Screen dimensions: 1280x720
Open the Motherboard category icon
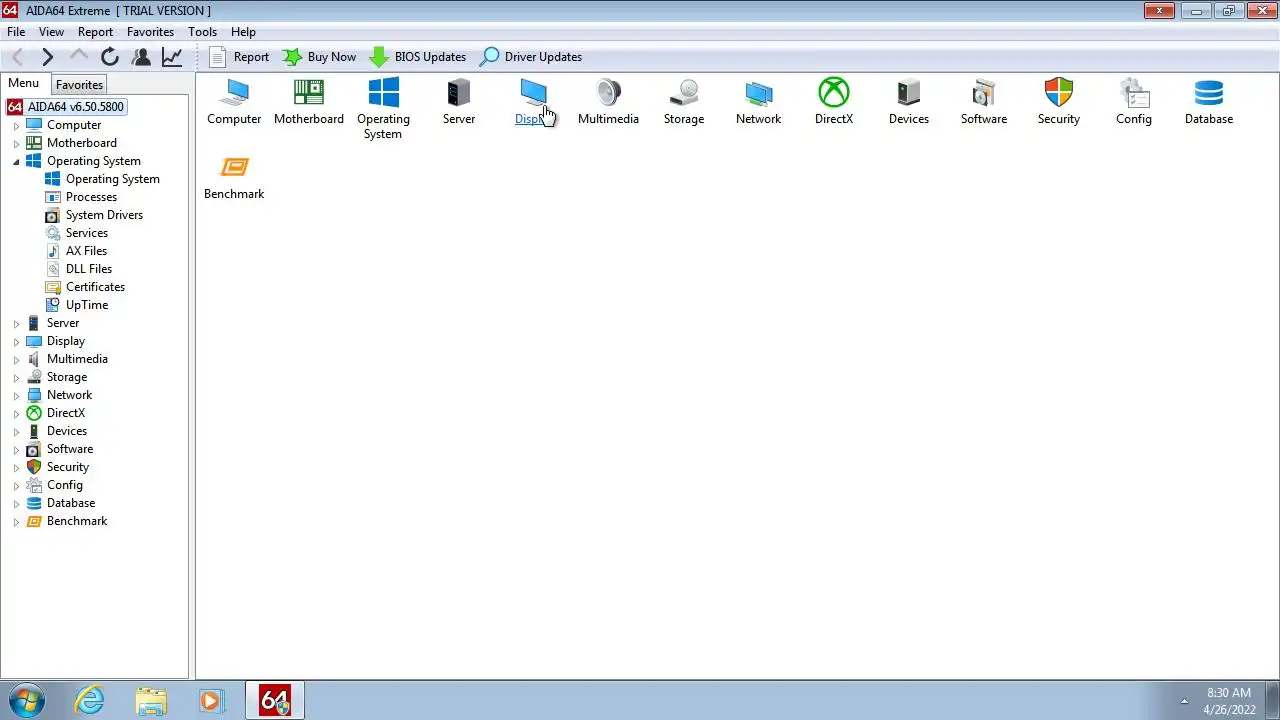coord(309,102)
